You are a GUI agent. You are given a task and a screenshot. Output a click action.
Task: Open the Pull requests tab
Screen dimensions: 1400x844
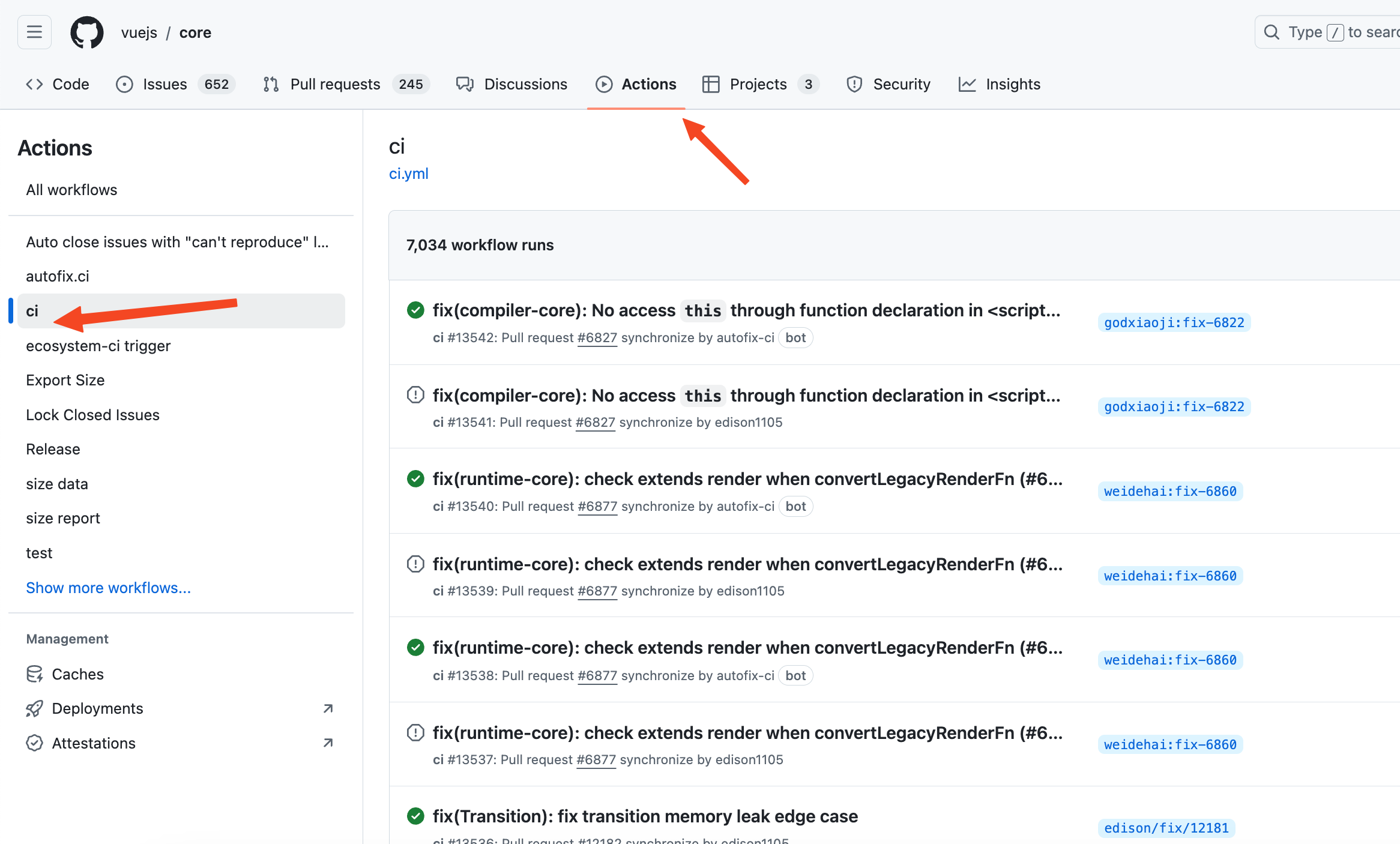pyautogui.click(x=335, y=84)
